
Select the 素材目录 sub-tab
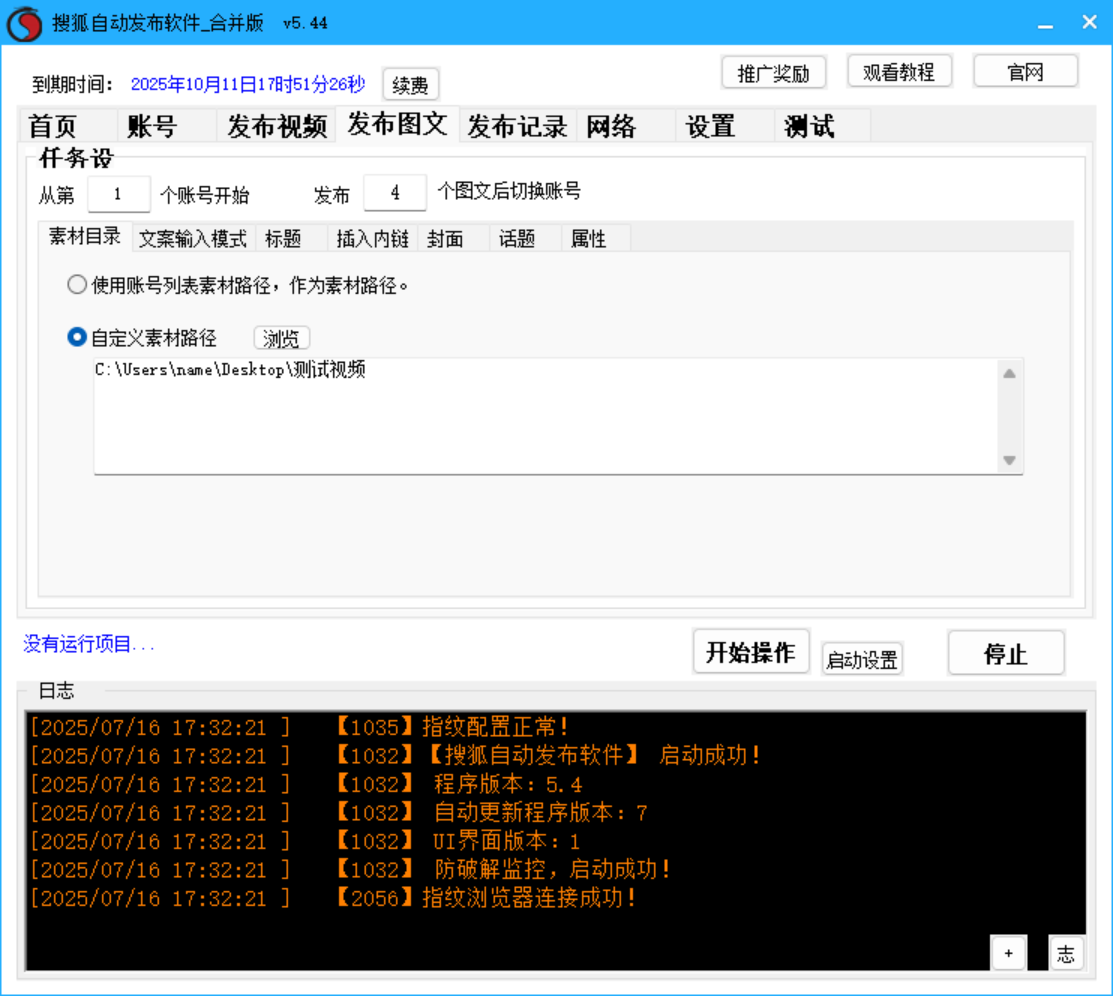coord(84,236)
